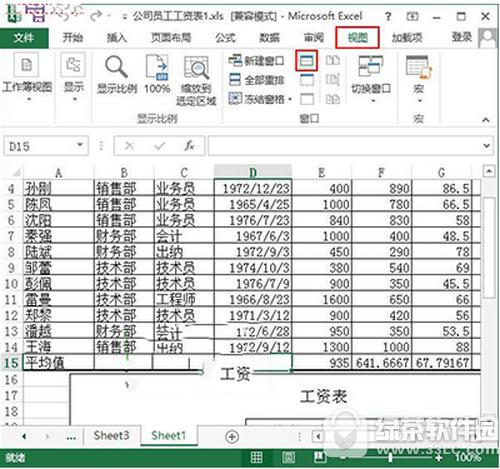
Task: Click the 工资表 chart title
Action: point(323,396)
